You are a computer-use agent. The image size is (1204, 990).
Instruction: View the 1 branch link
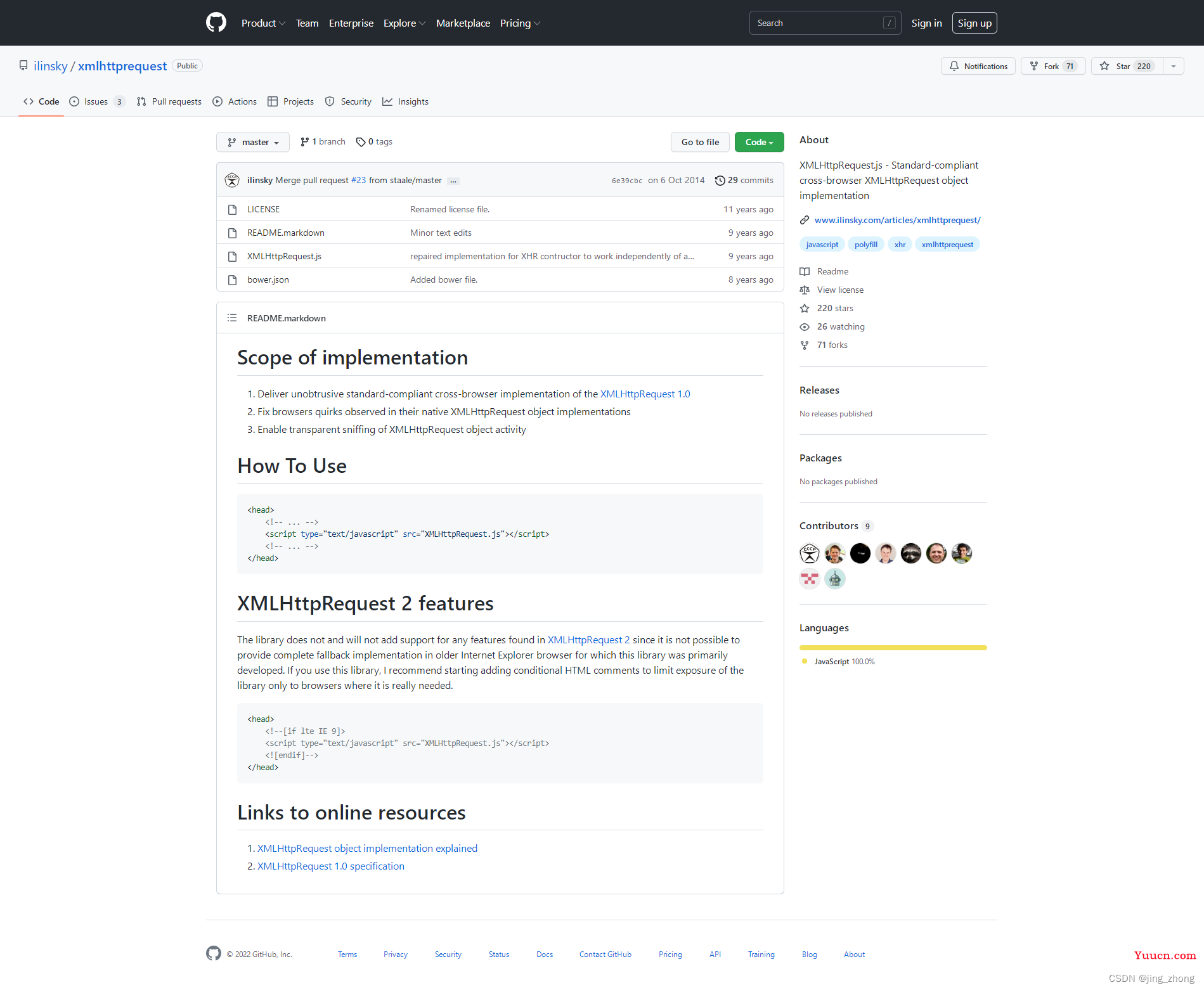coord(323,141)
